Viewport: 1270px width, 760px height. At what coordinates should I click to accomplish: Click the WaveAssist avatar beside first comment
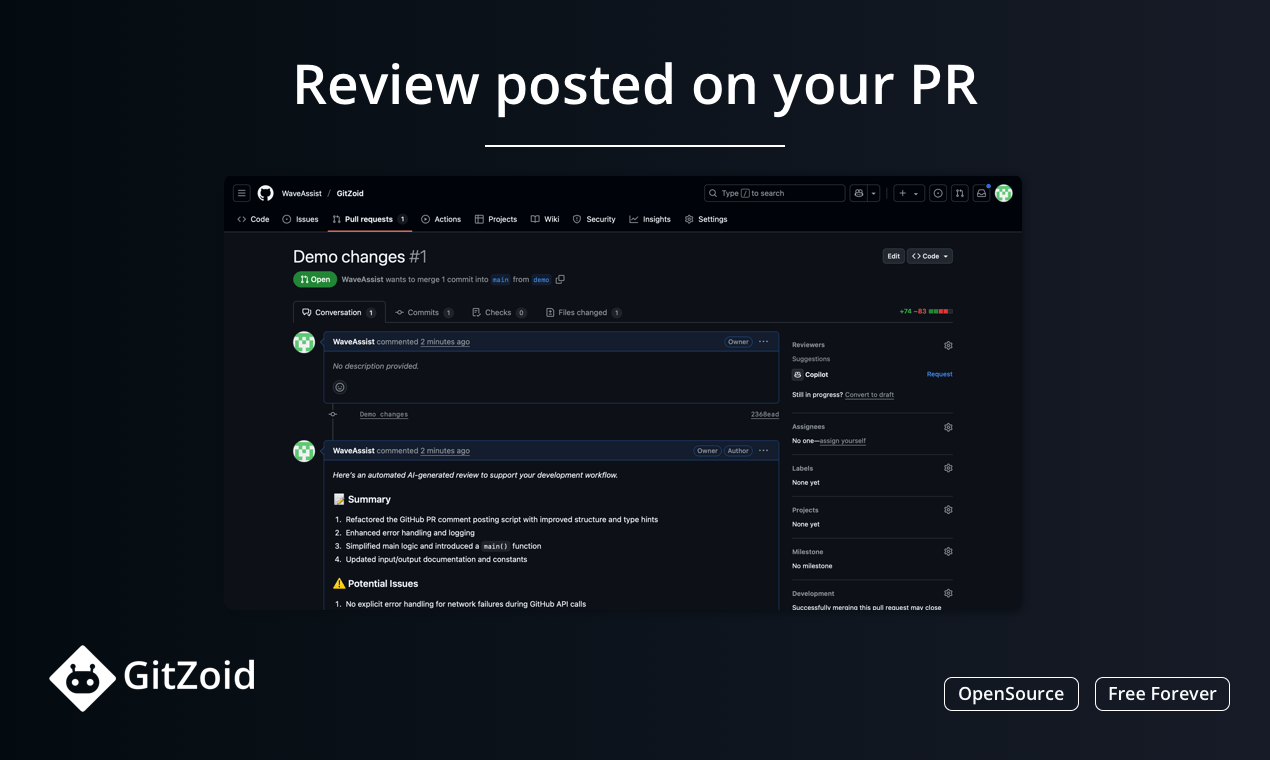(x=304, y=342)
